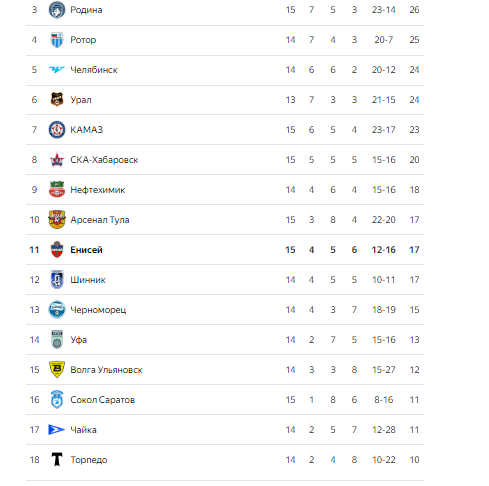
Task: Open the Сокол Саратов team link
Action: click(x=102, y=400)
